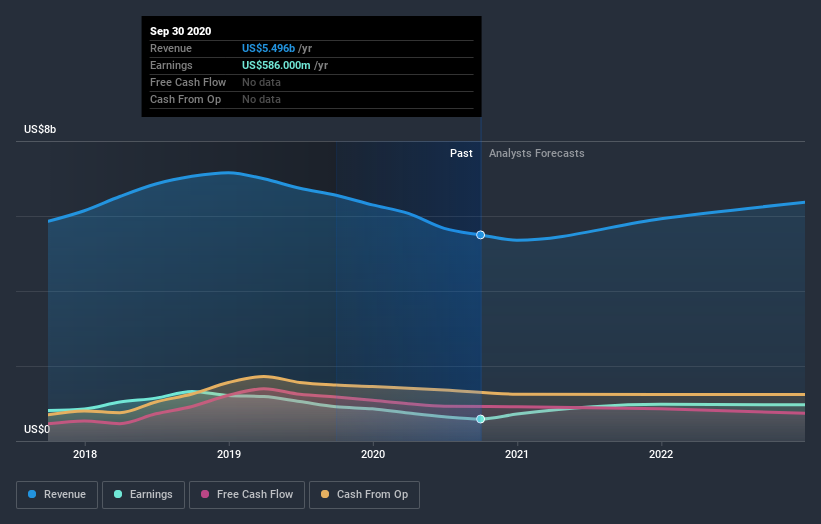Select the 2020 x-axis label
Screen dimensions: 821x524
tap(373, 454)
